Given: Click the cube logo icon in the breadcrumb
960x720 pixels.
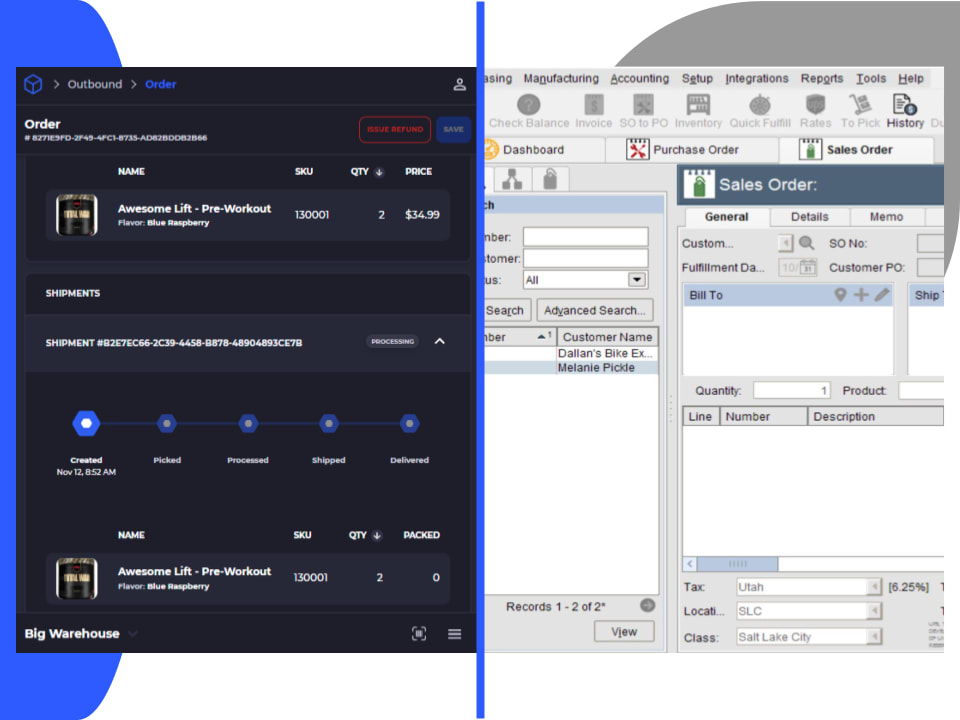Looking at the screenshot, I should click(x=33, y=84).
